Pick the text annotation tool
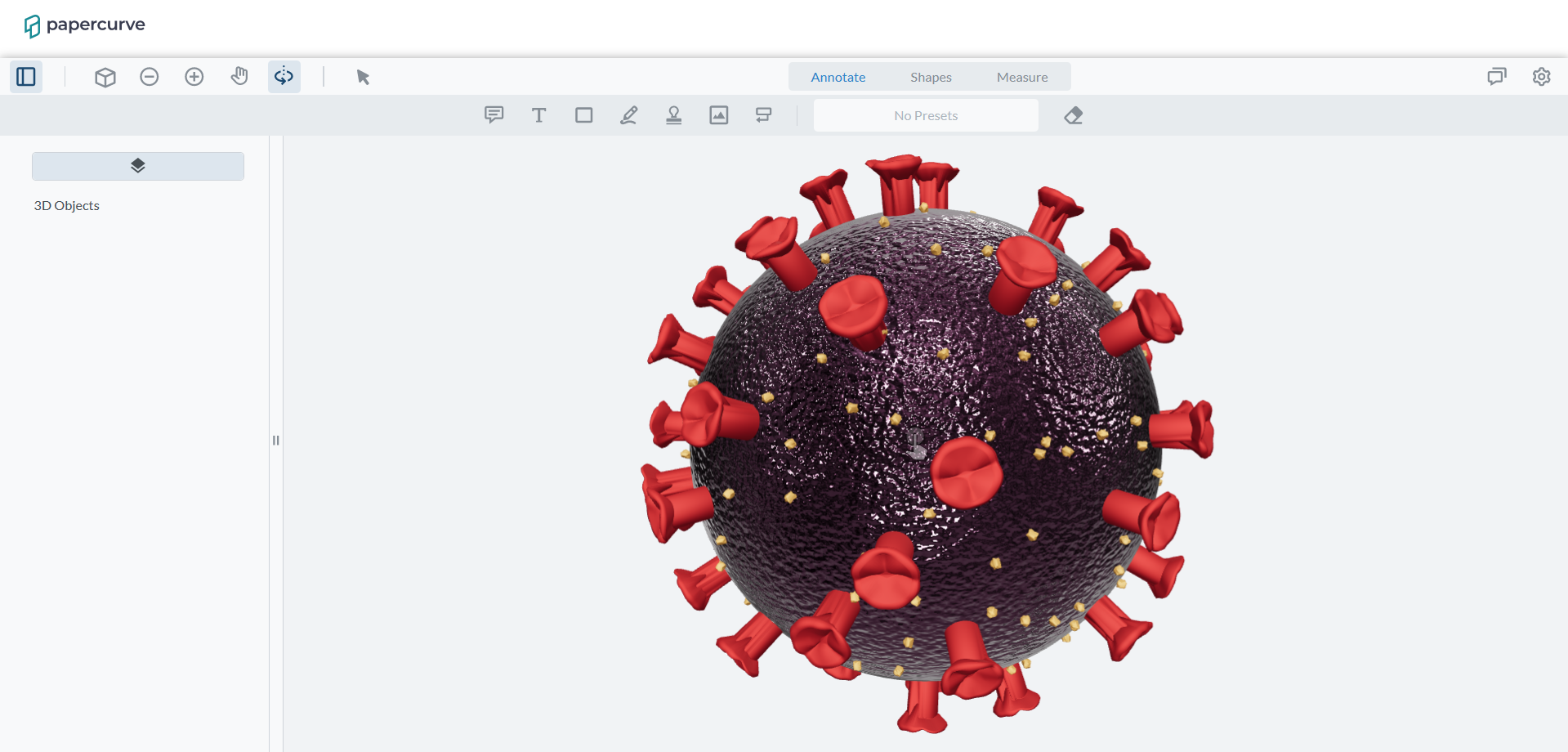Viewport: 1568px width, 752px height. point(538,114)
